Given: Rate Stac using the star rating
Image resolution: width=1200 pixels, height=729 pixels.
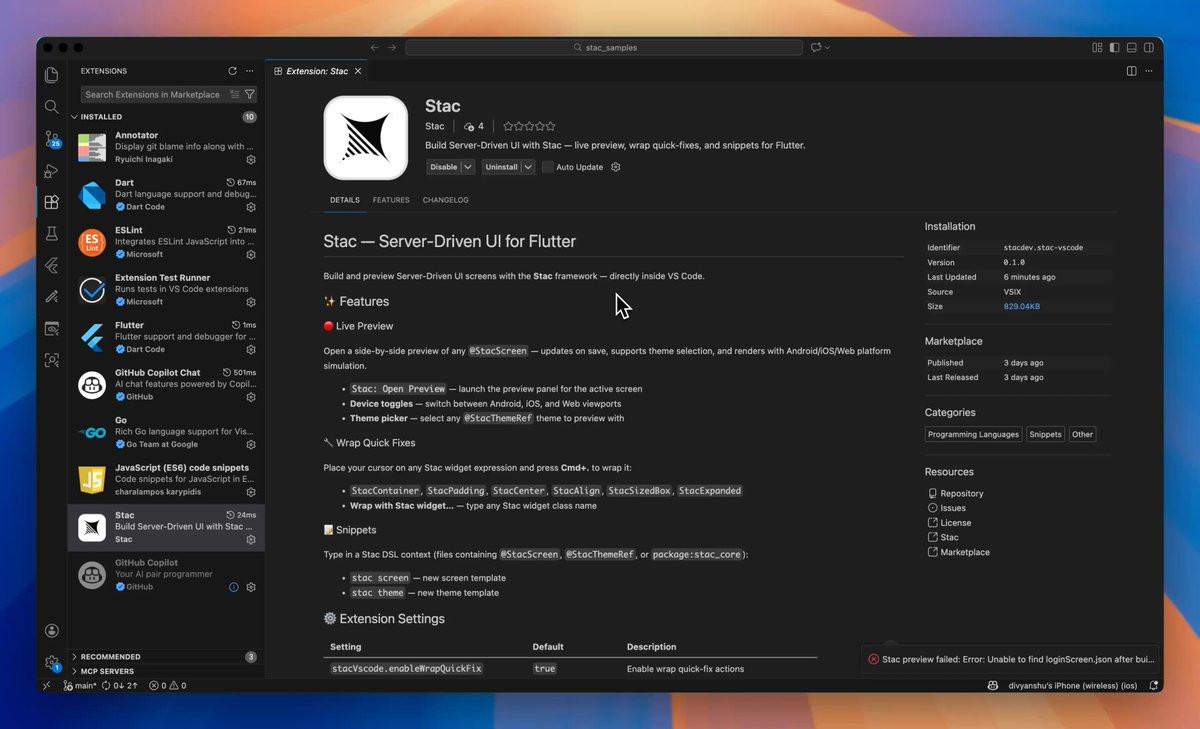Looking at the screenshot, I should (x=529, y=126).
